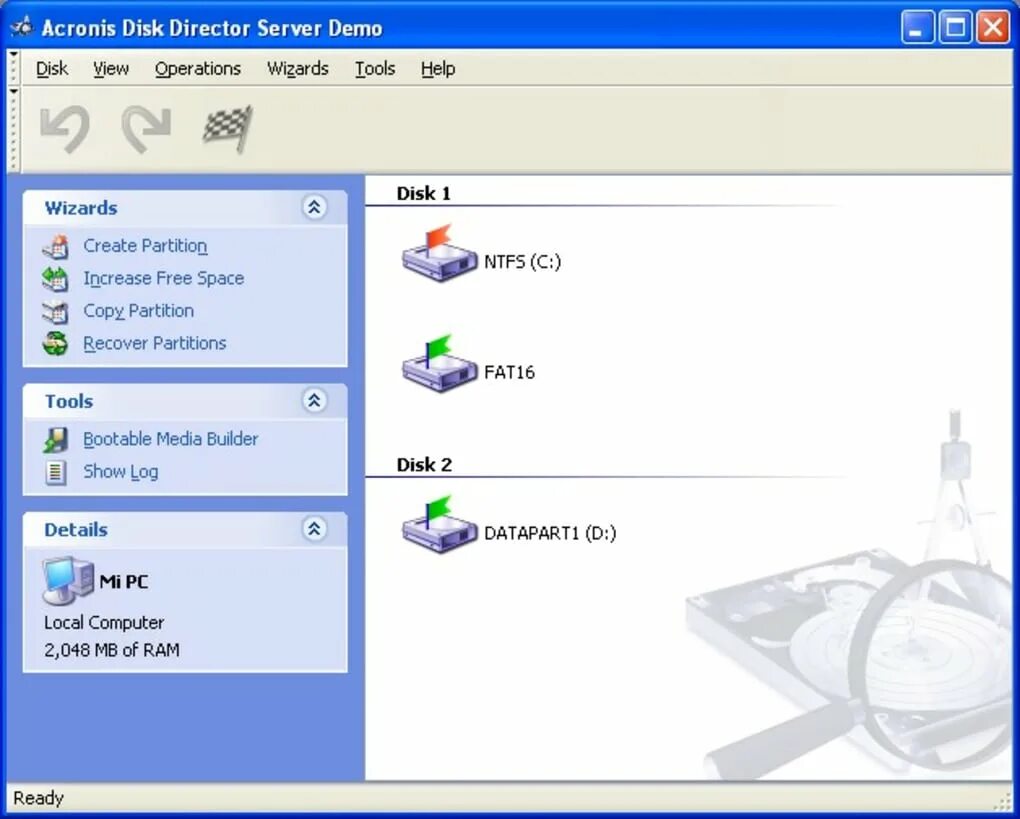Open the View menu
Viewport: 1020px width, 819px height.
(x=111, y=68)
